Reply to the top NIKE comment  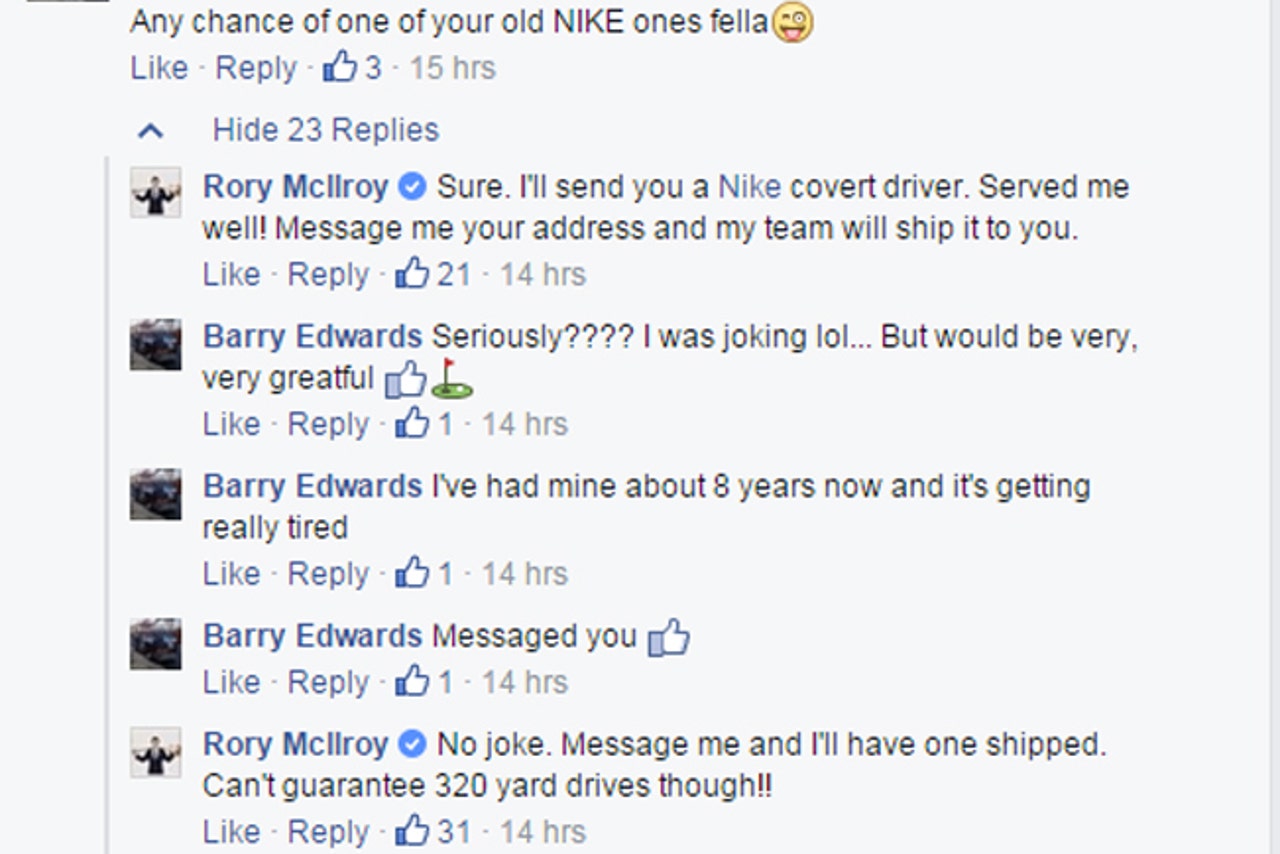pos(256,67)
